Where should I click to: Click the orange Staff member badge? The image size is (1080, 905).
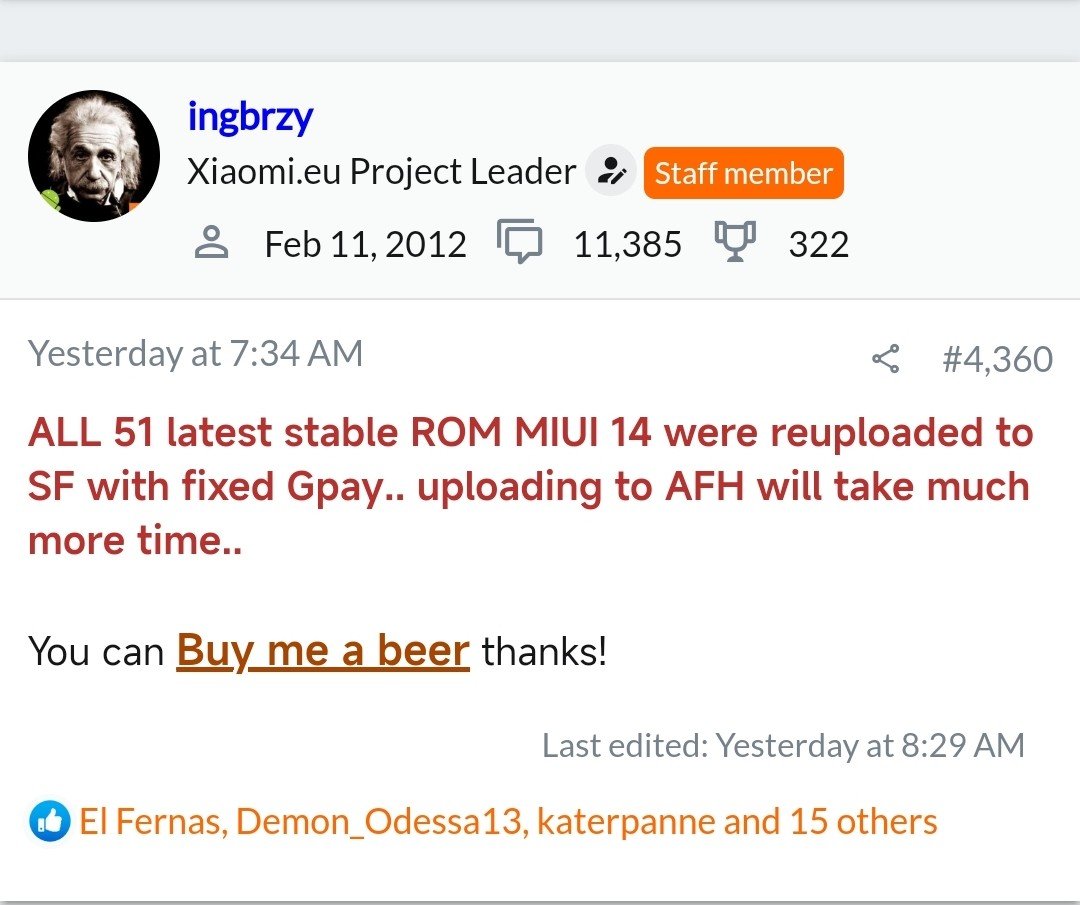(743, 173)
